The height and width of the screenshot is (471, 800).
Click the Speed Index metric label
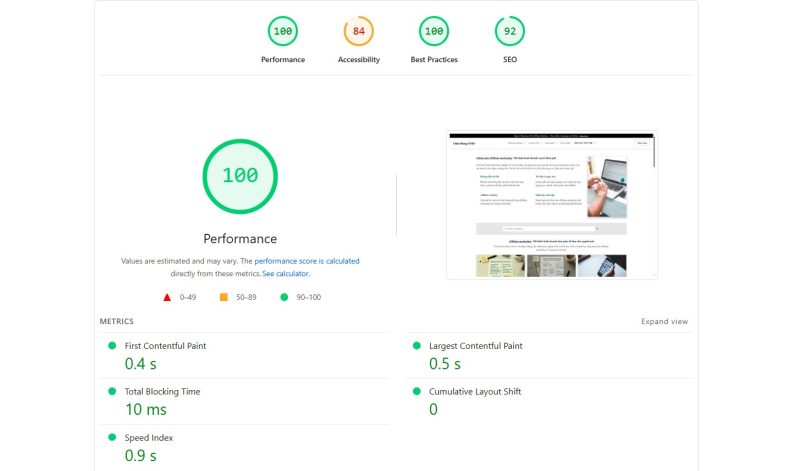tap(148, 438)
